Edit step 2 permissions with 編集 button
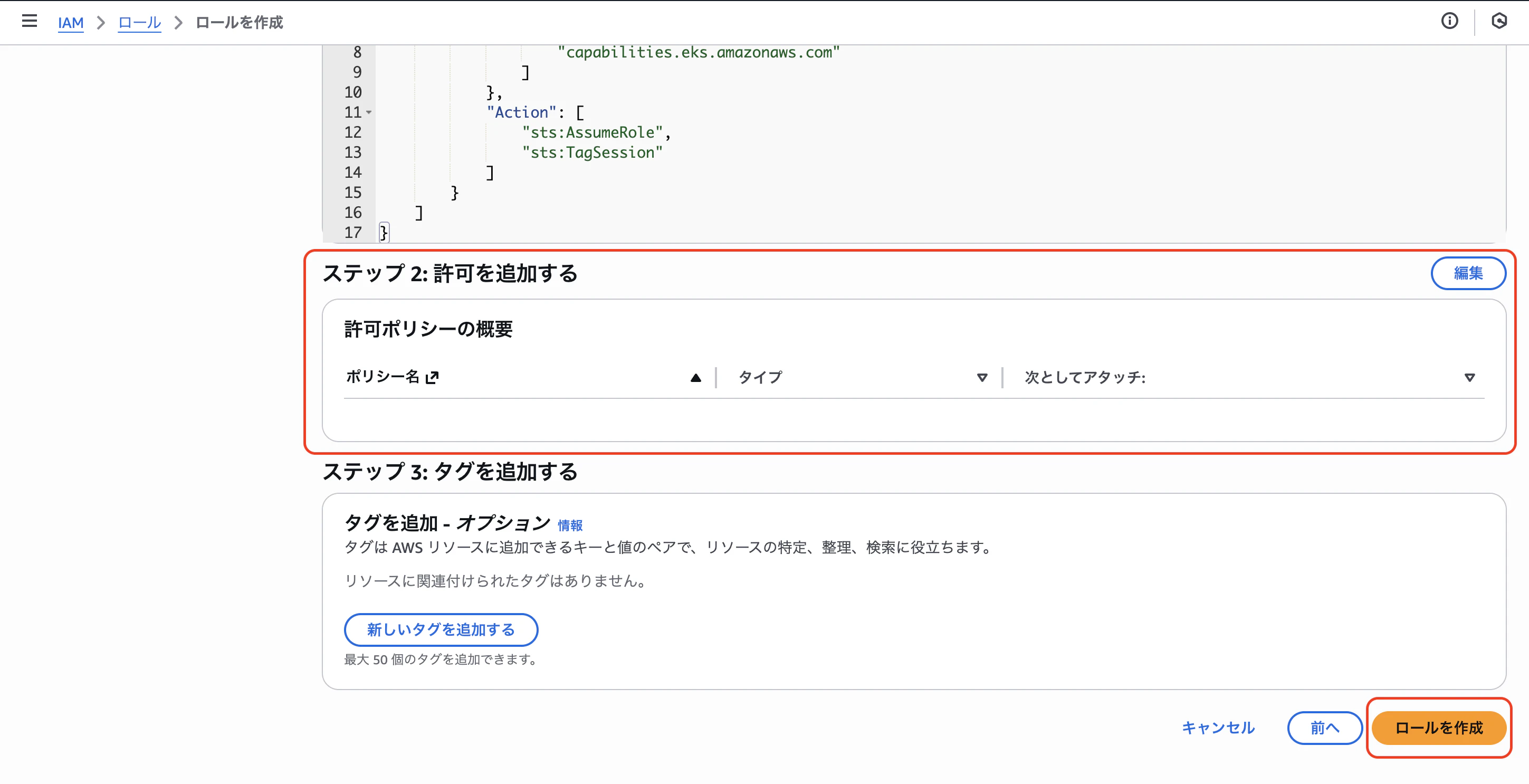This screenshot has width=1529, height=784. [1468, 273]
